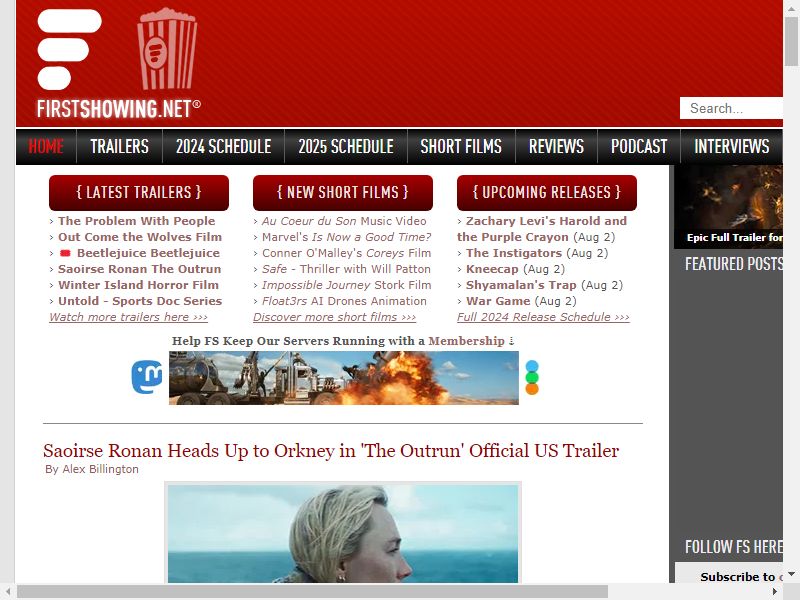Click the New Short Films header button
The width and height of the screenshot is (800, 600).
click(343, 192)
